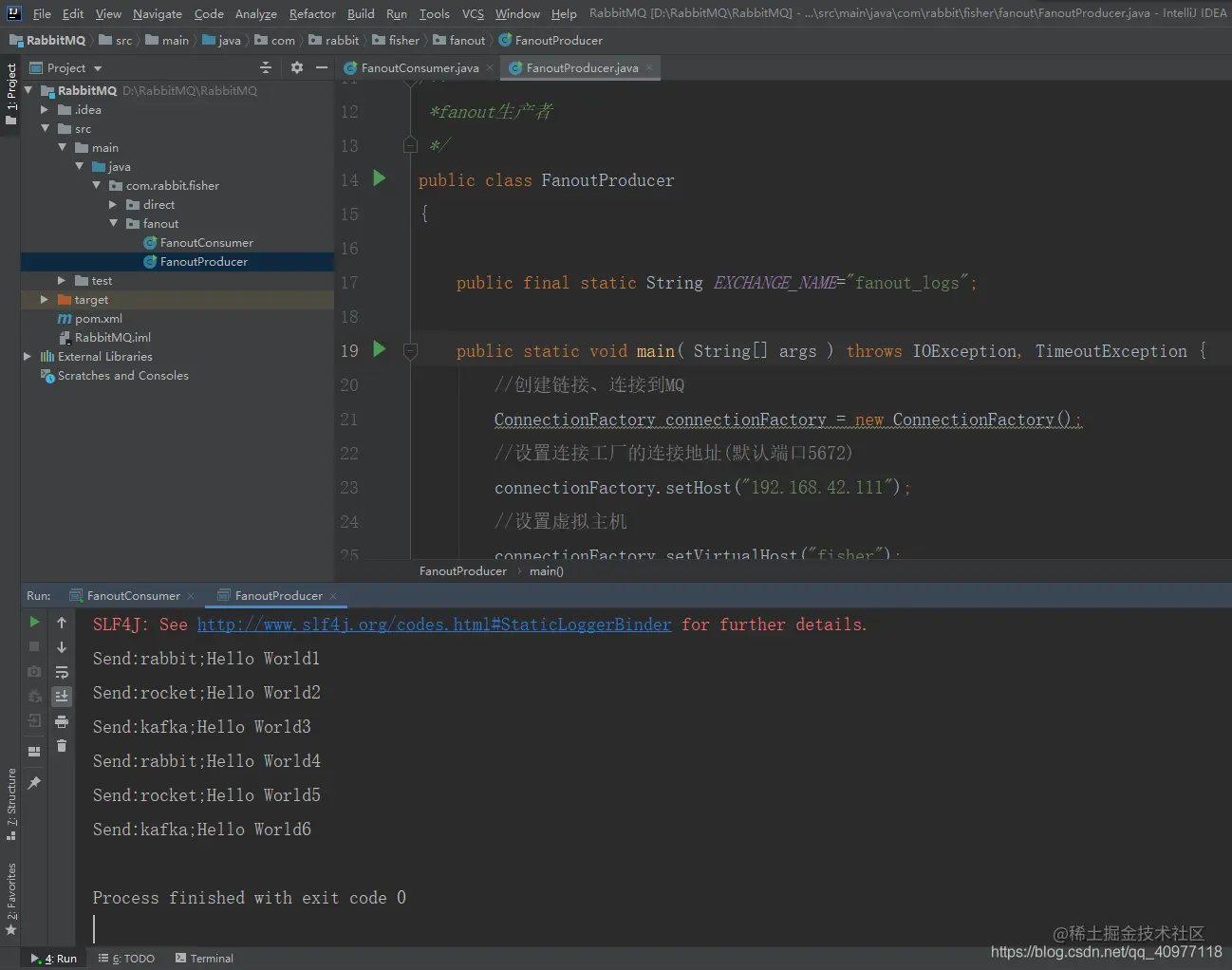
Task: Expand the test folder
Action: (62, 280)
